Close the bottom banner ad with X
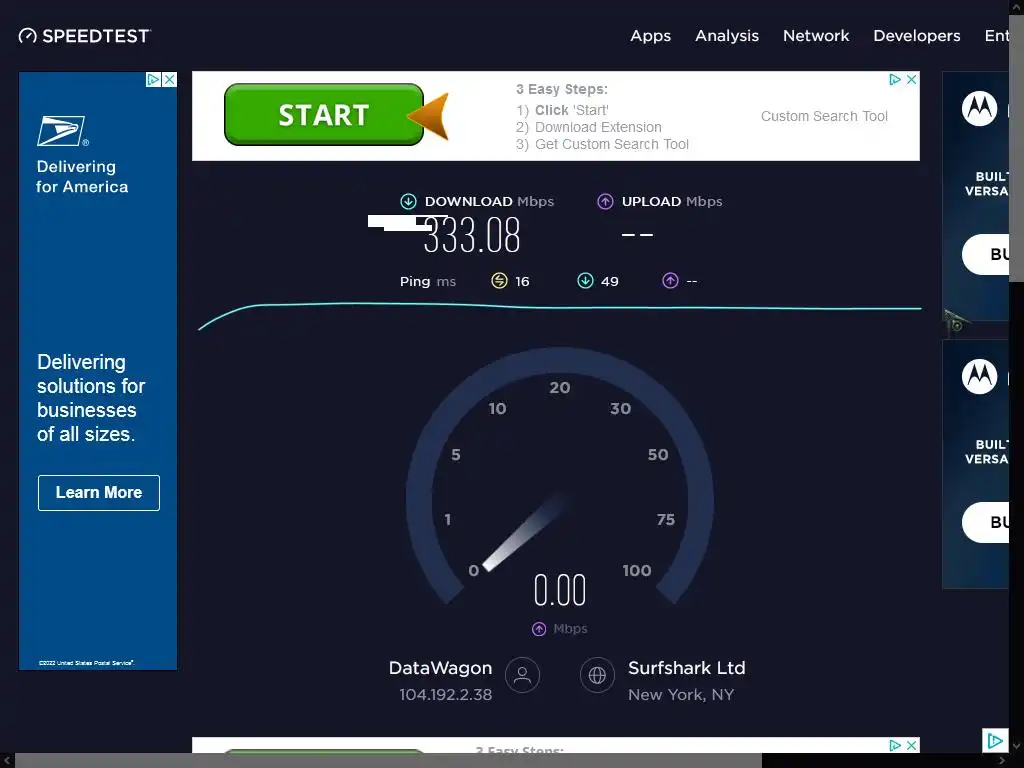The width and height of the screenshot is (1024, 768). 912,745
